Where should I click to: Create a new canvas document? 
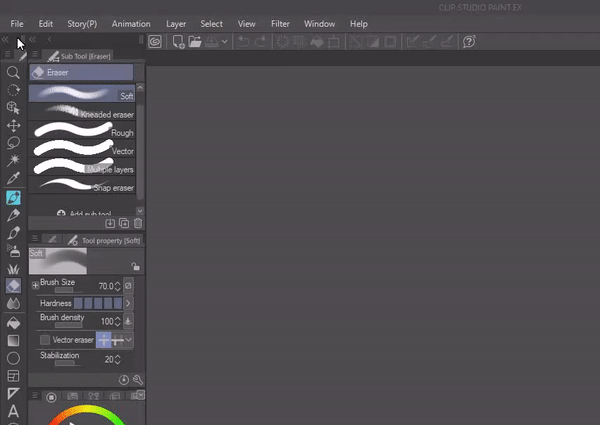tap(178, 42)
